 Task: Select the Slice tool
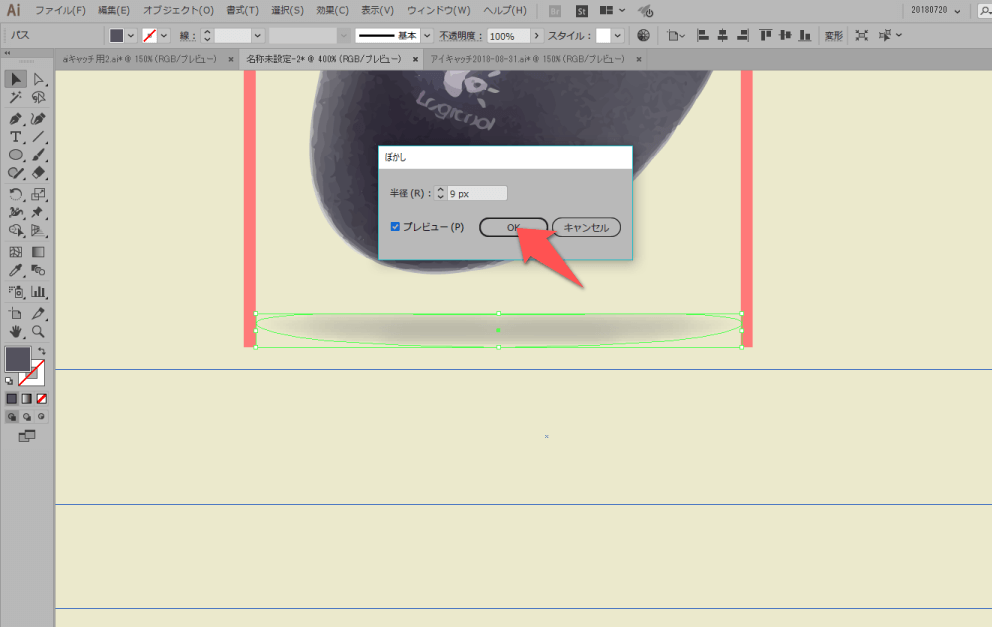click(x=39, y=313)
